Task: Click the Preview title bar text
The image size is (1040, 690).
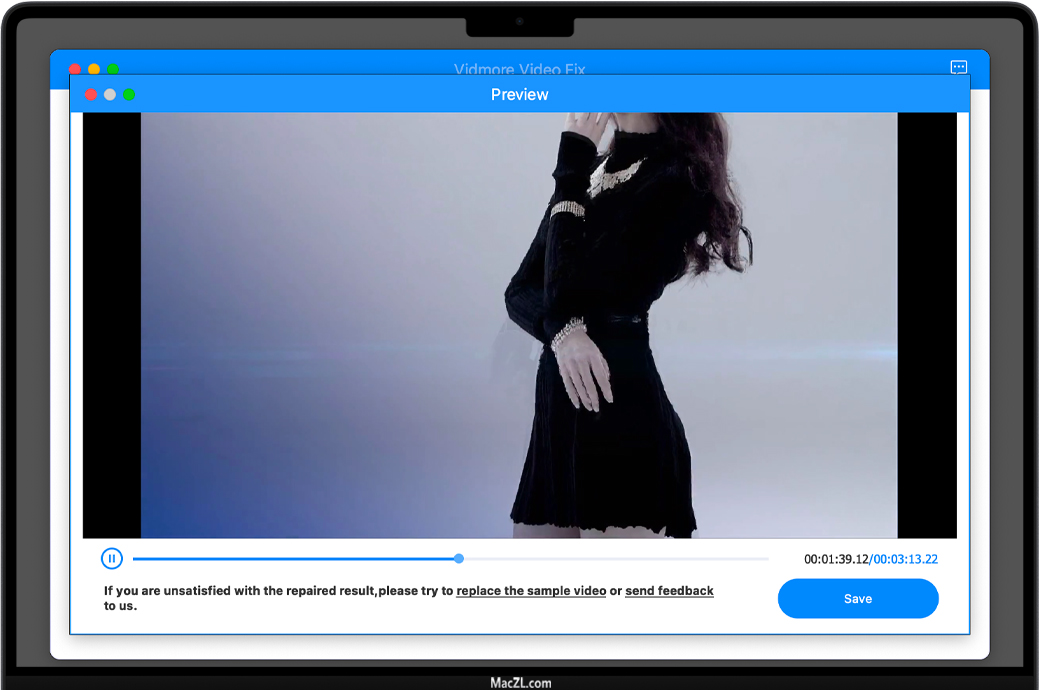Action: pos(519,94)
